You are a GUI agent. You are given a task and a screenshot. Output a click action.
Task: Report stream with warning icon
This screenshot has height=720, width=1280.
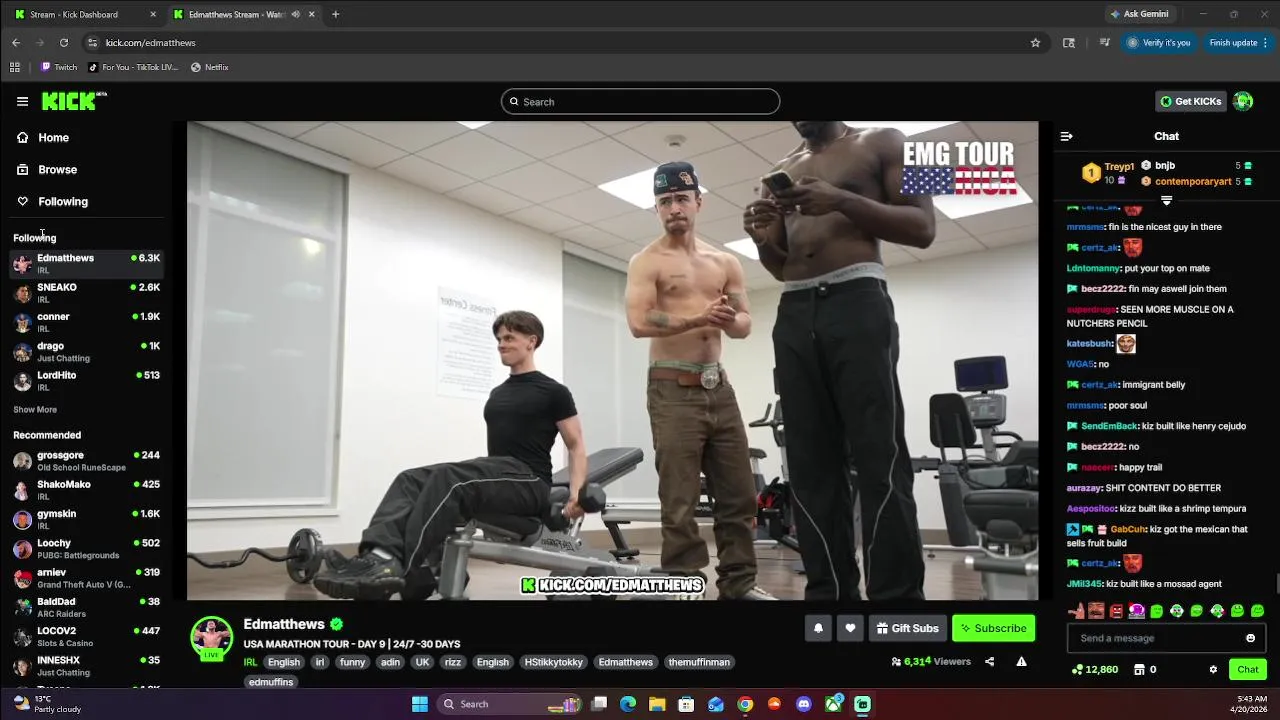click(1021, 661)
